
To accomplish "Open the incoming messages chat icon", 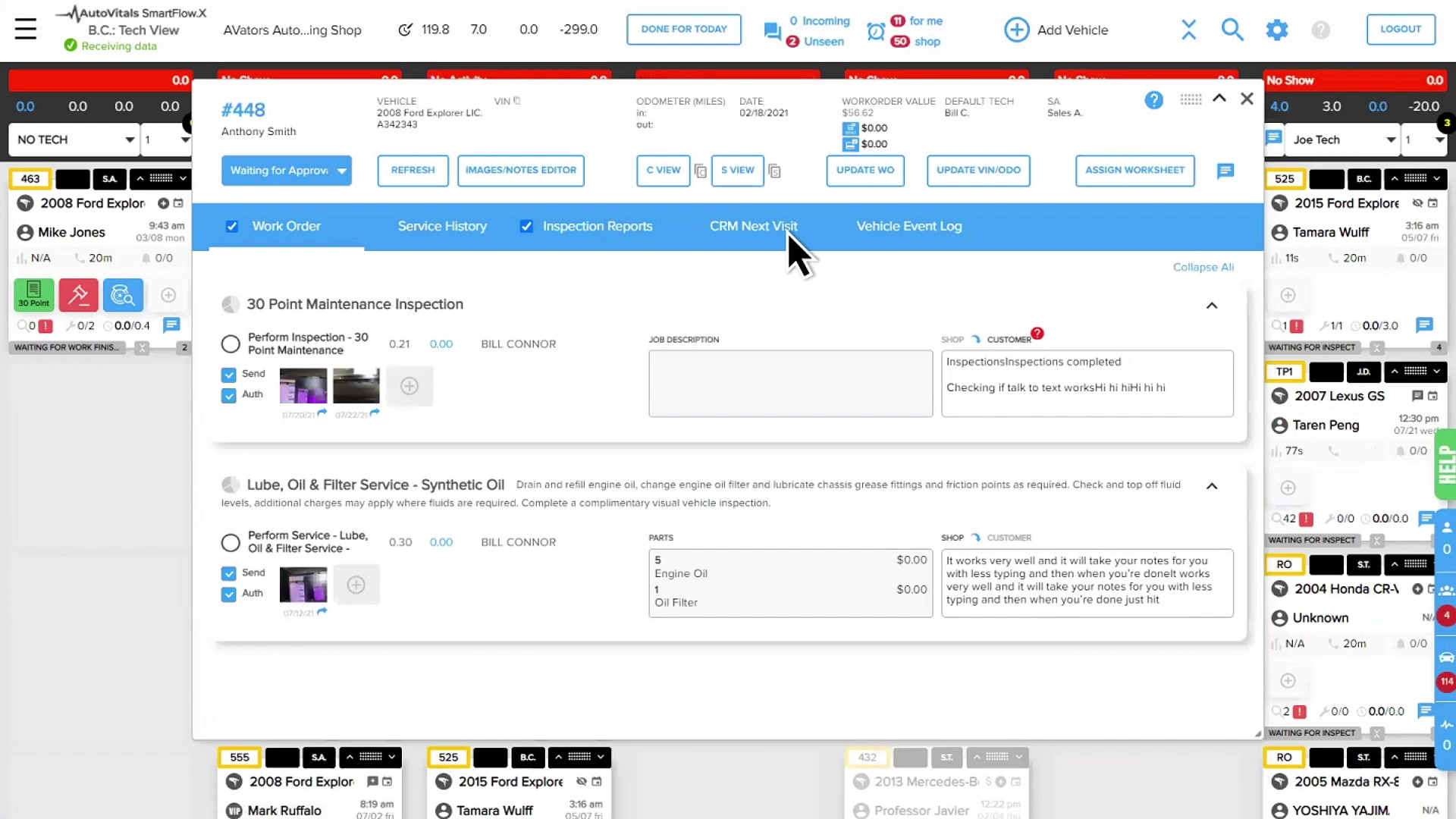I will (x=773, y=31).
